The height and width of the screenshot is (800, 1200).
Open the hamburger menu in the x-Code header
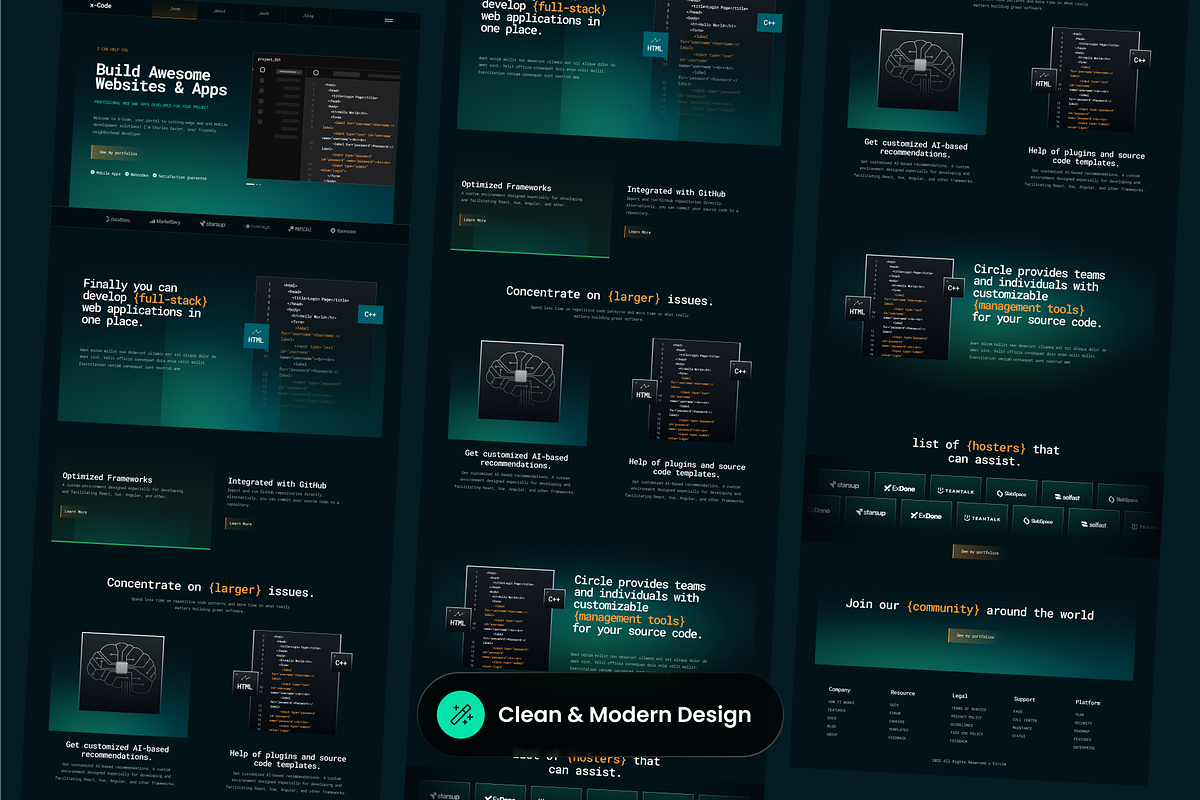point(389,20)
